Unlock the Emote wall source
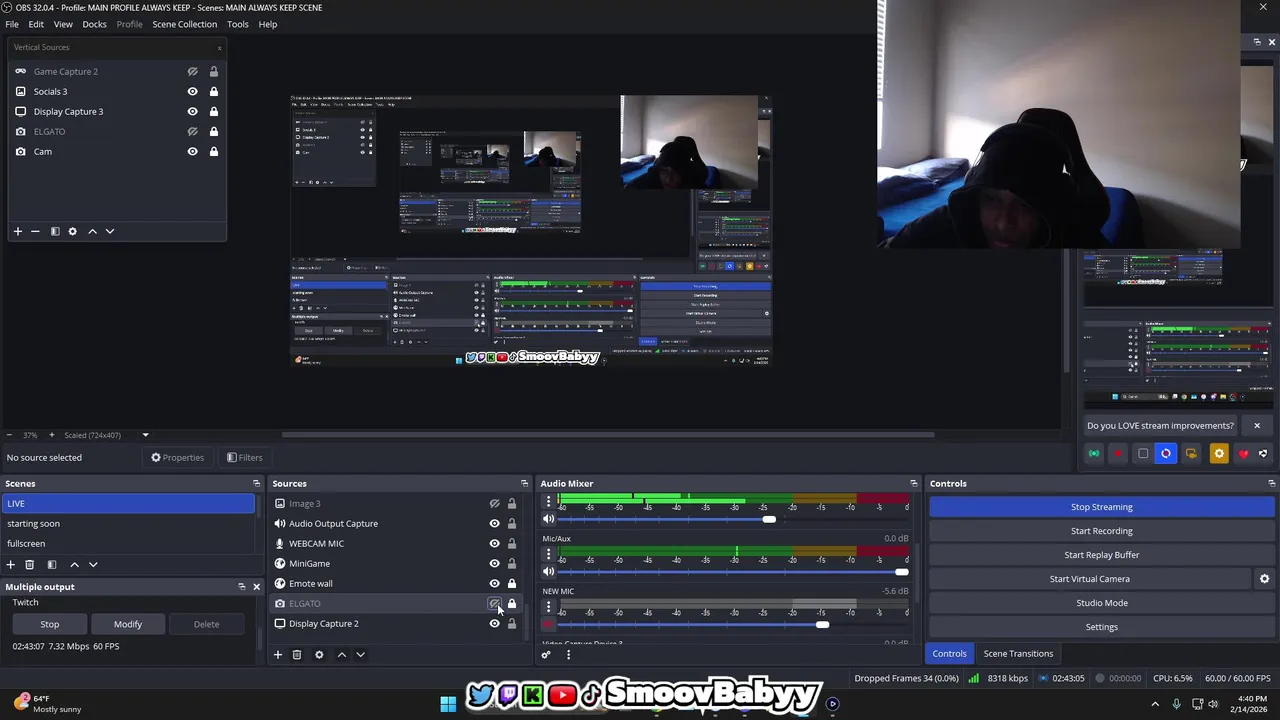The width and height of the screenshot is (1280, 720). click(512, 583)
